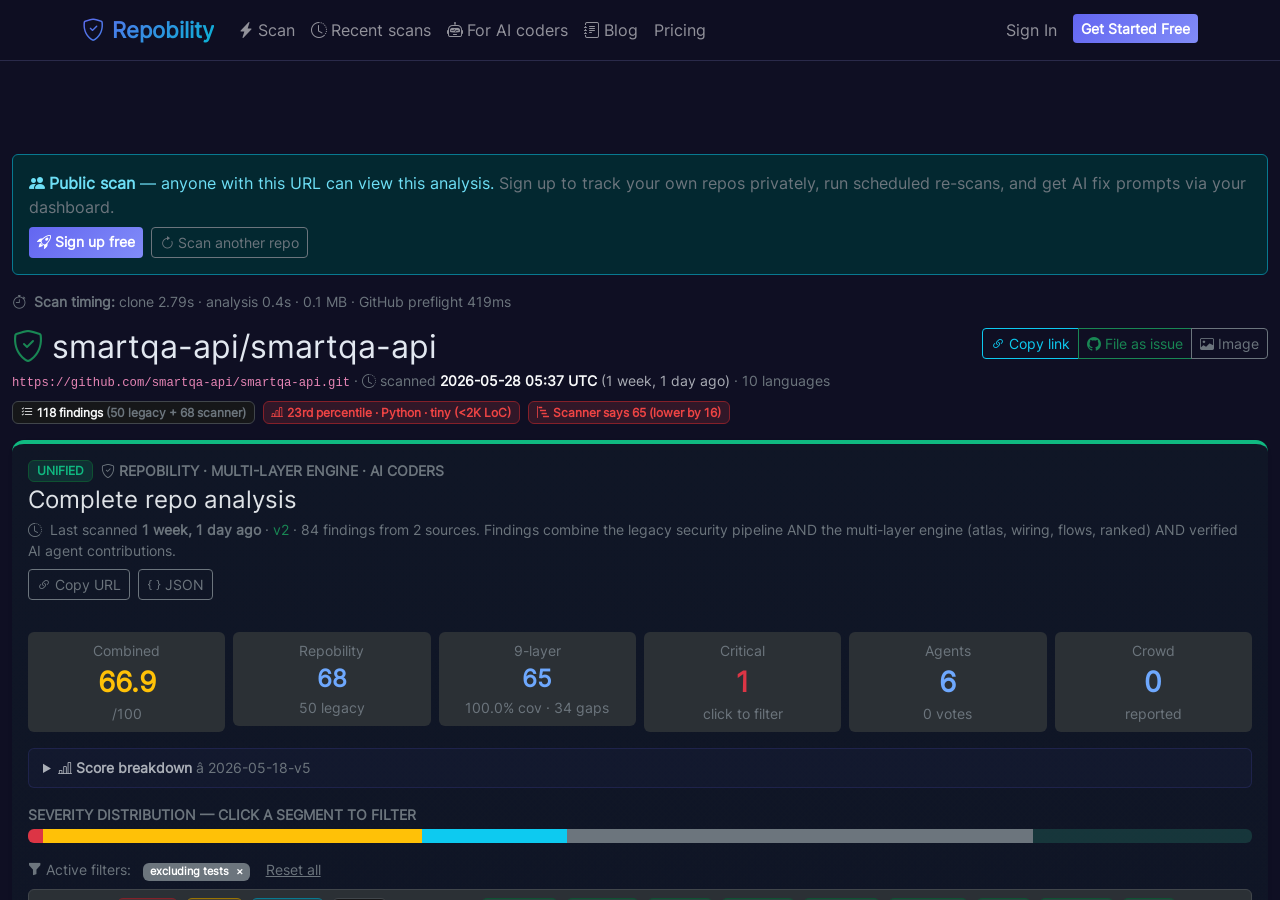
Task: Filter by the yellow severity segment
Action: pos(232,836)
